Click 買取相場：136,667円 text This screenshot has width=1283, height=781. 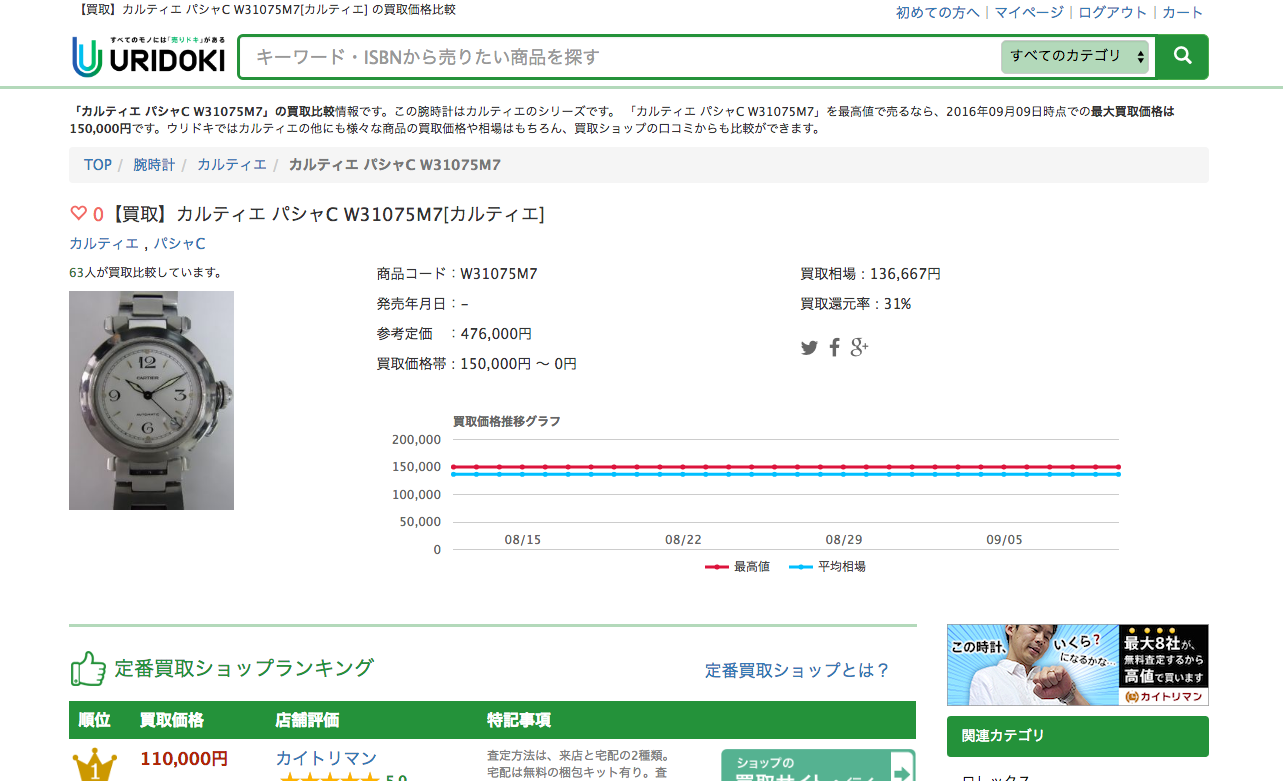(x=870, y=274)
